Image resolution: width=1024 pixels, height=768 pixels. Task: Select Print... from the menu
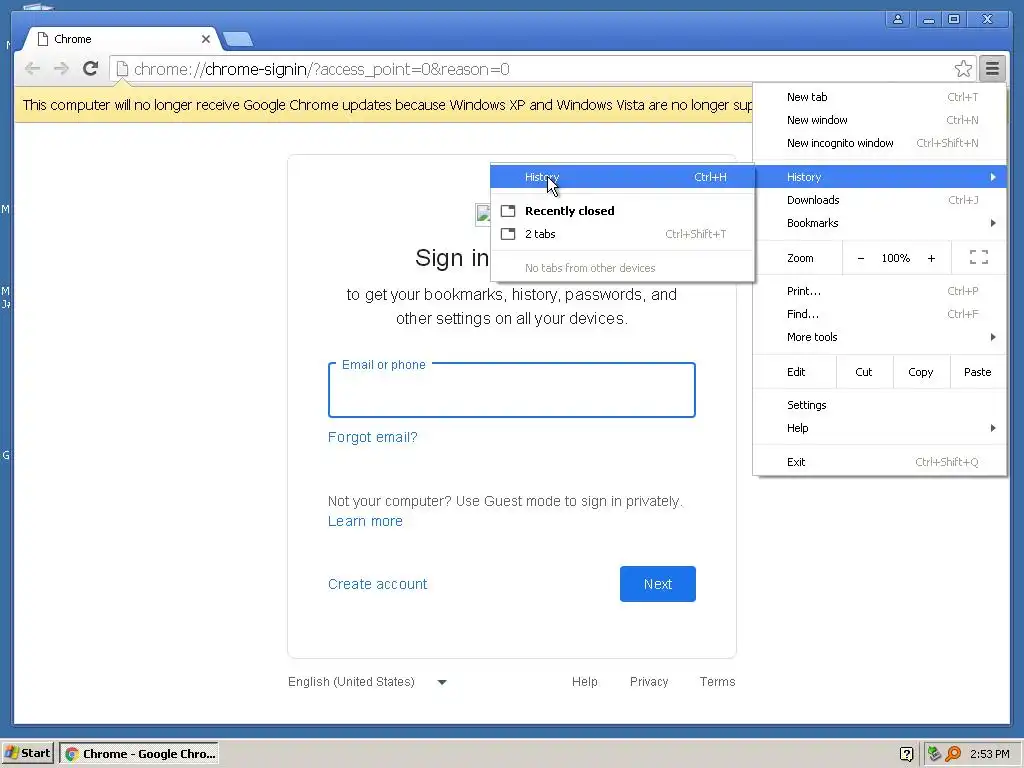click(x=879, y=291)
